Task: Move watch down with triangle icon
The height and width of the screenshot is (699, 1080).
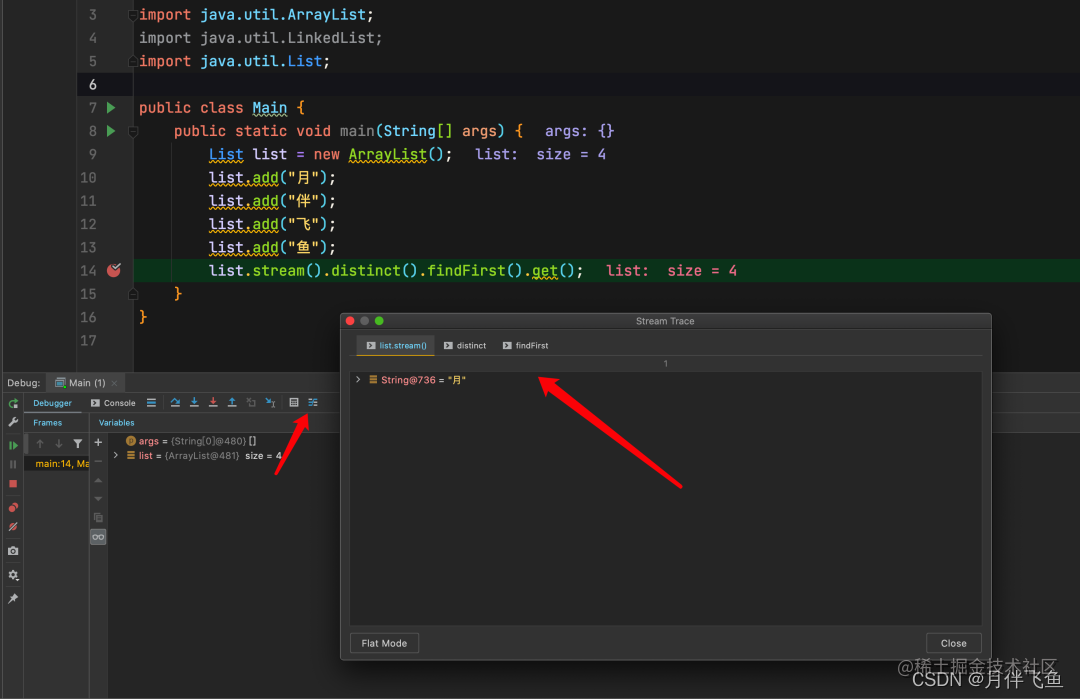Action: click(x=98, y=499)
